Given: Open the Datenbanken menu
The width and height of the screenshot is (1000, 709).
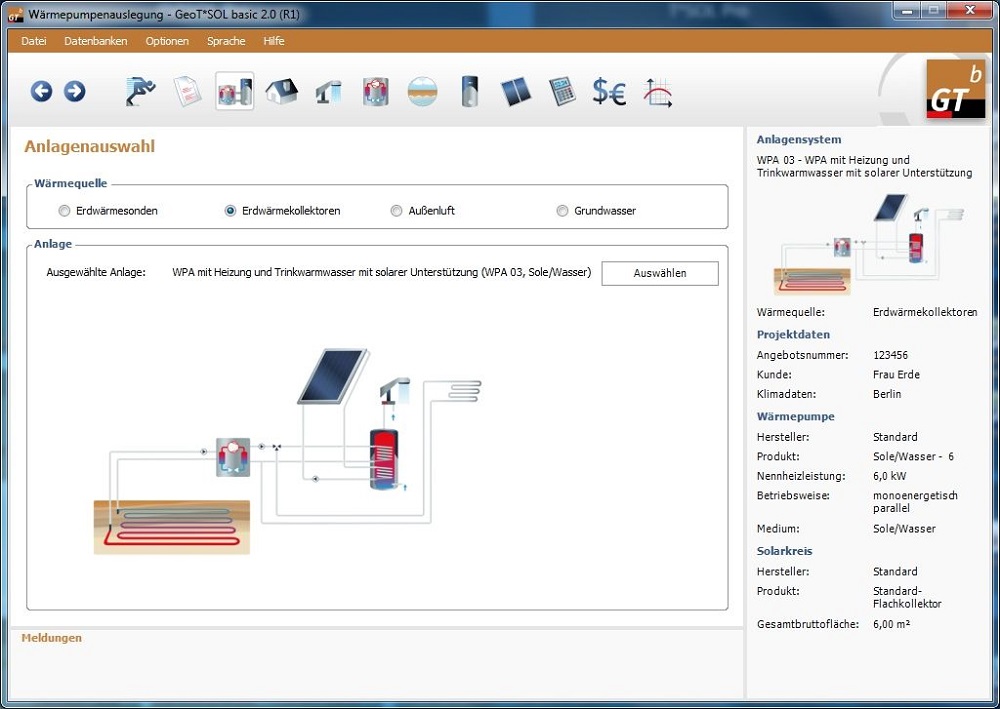Looking at the screenshot, I should pos(96,41).
